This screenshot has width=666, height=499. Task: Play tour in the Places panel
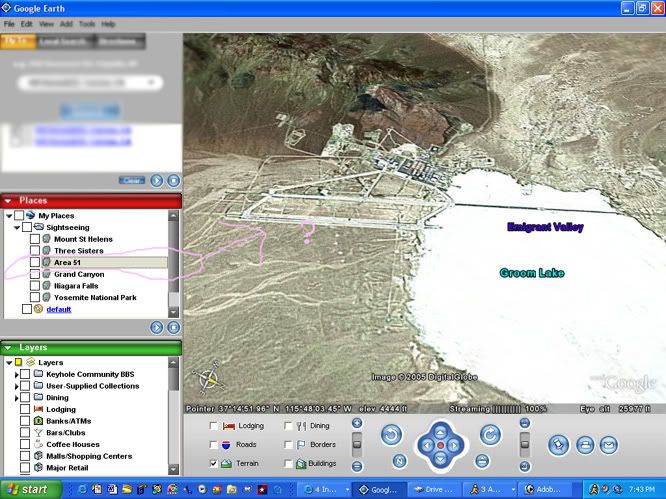click(x=157, y=327)
